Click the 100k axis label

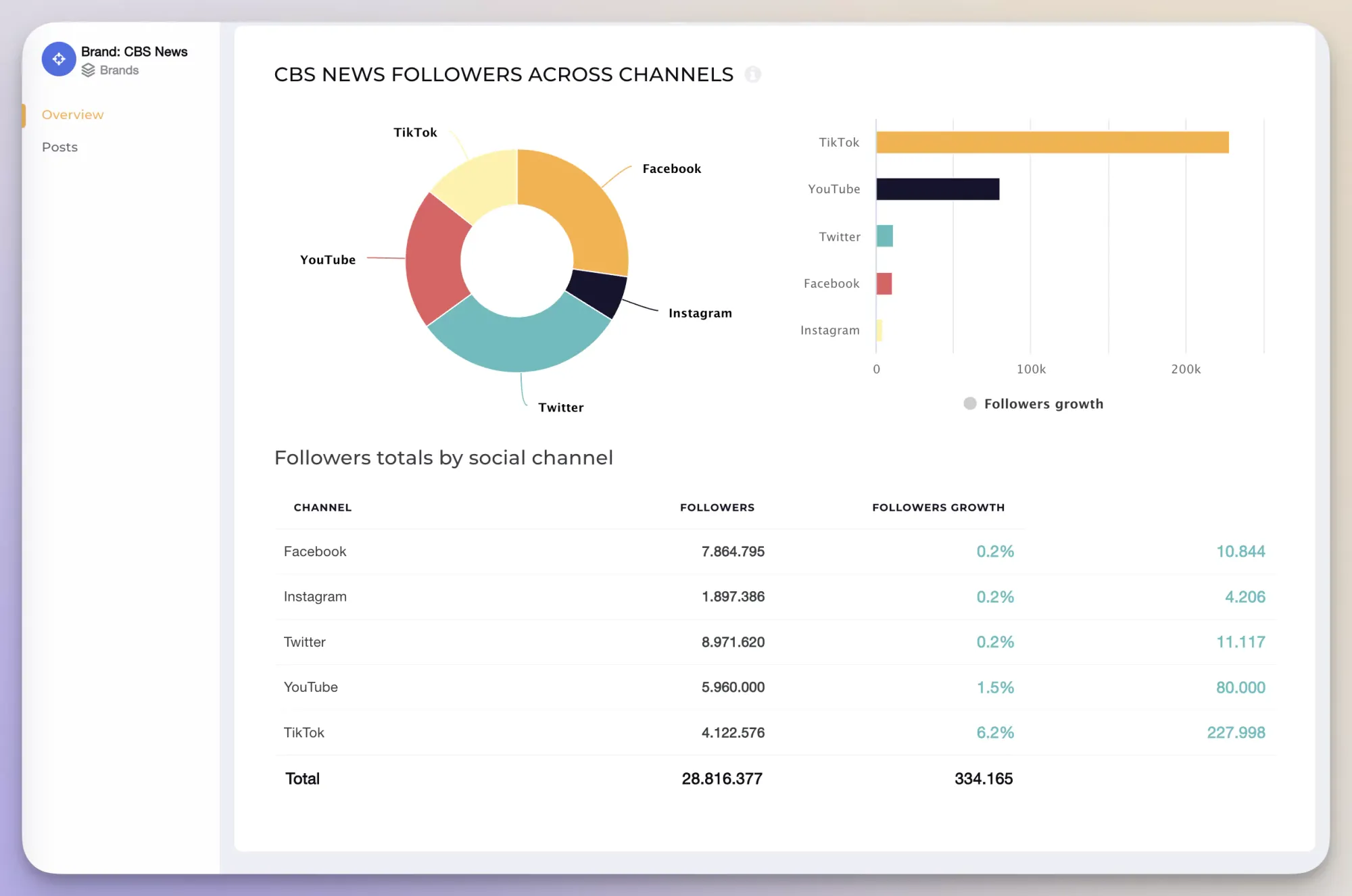1031,369
